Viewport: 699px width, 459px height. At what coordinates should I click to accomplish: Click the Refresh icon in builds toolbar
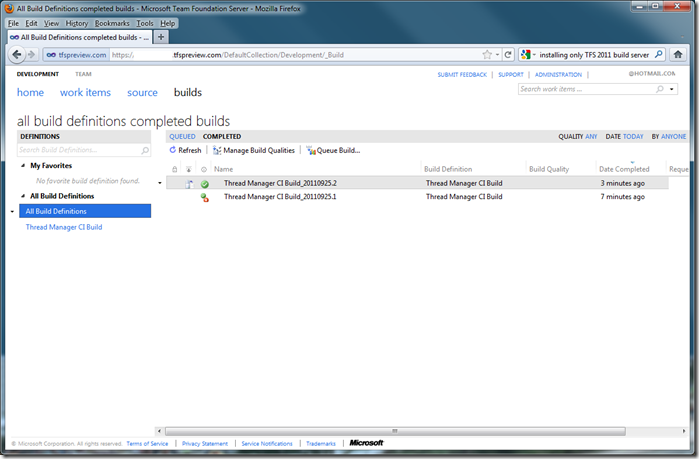point(172,150)
